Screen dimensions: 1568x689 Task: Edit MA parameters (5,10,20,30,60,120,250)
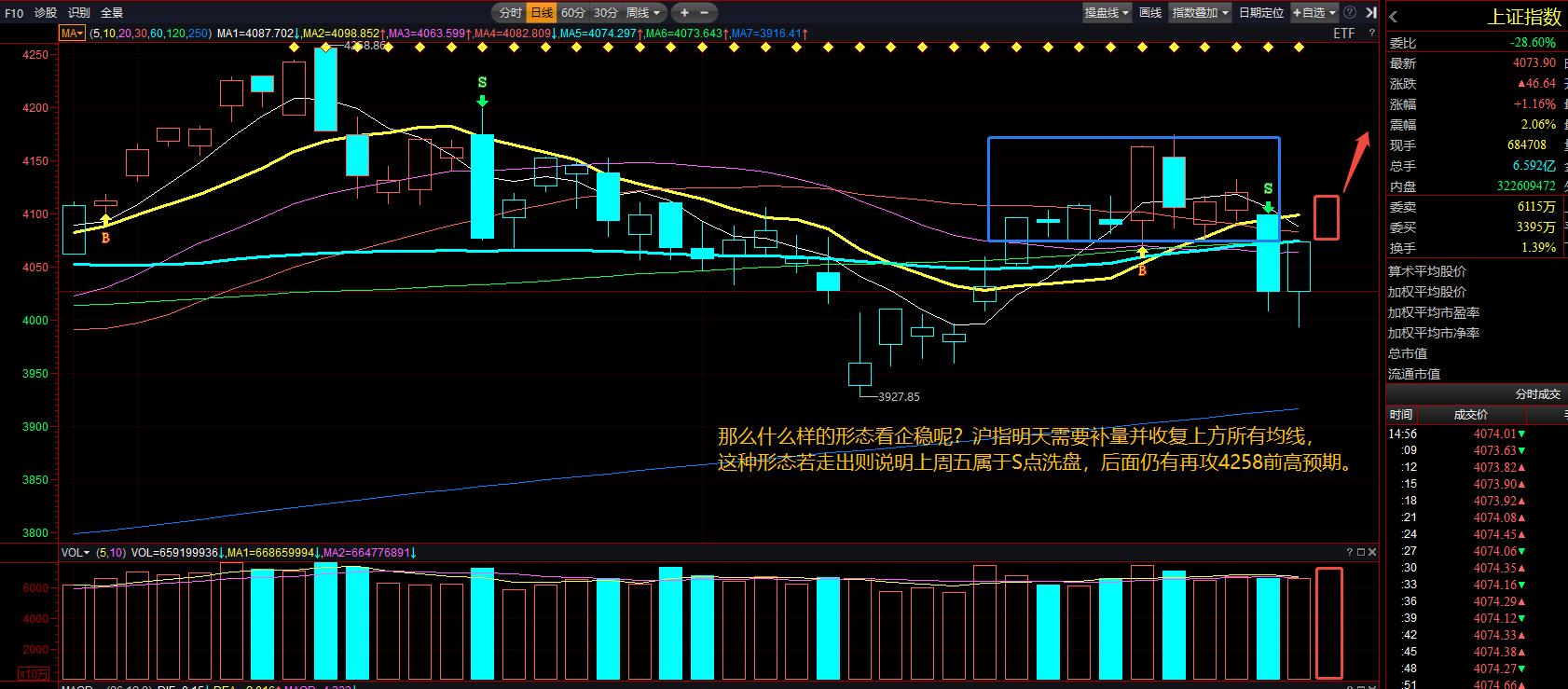(x=150, y=34)
